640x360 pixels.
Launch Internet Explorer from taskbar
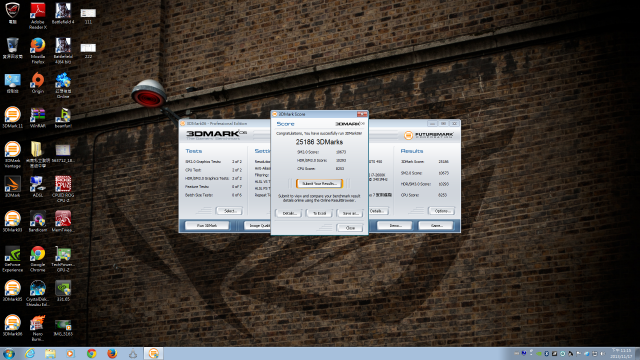[30, 353]
